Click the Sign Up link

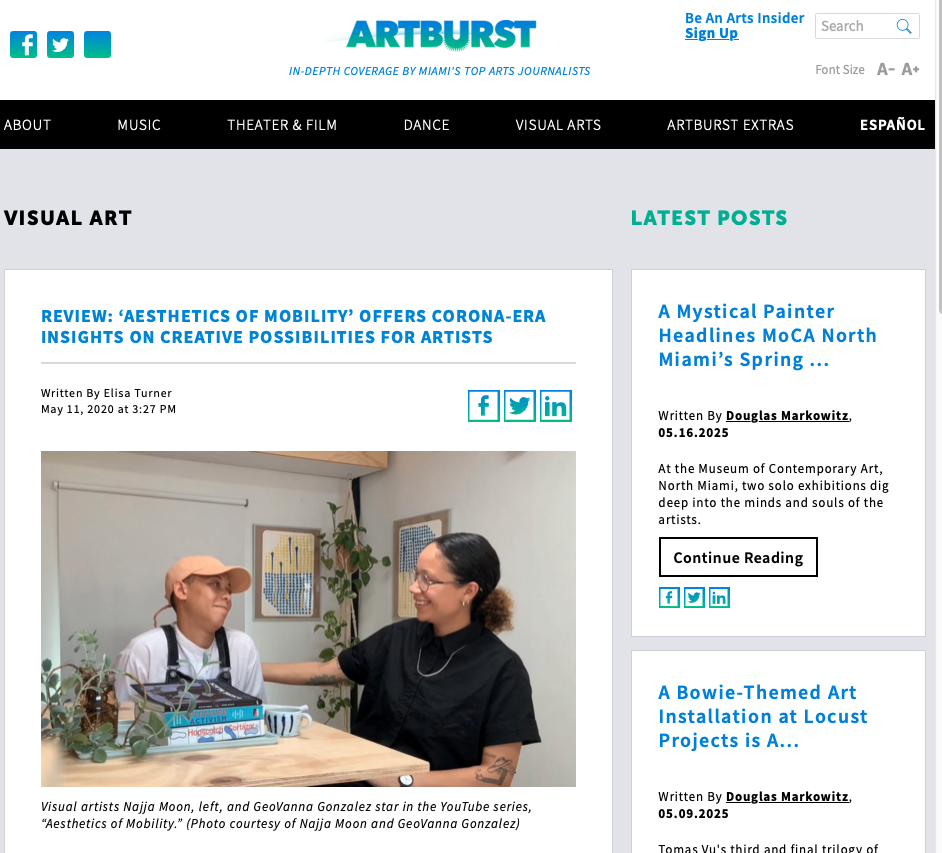click(711, 34)
